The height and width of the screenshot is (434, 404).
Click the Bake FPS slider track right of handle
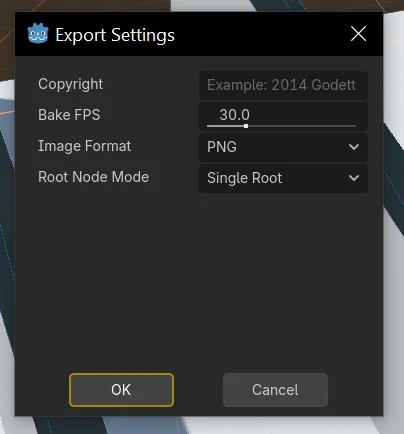pos(302,126)
